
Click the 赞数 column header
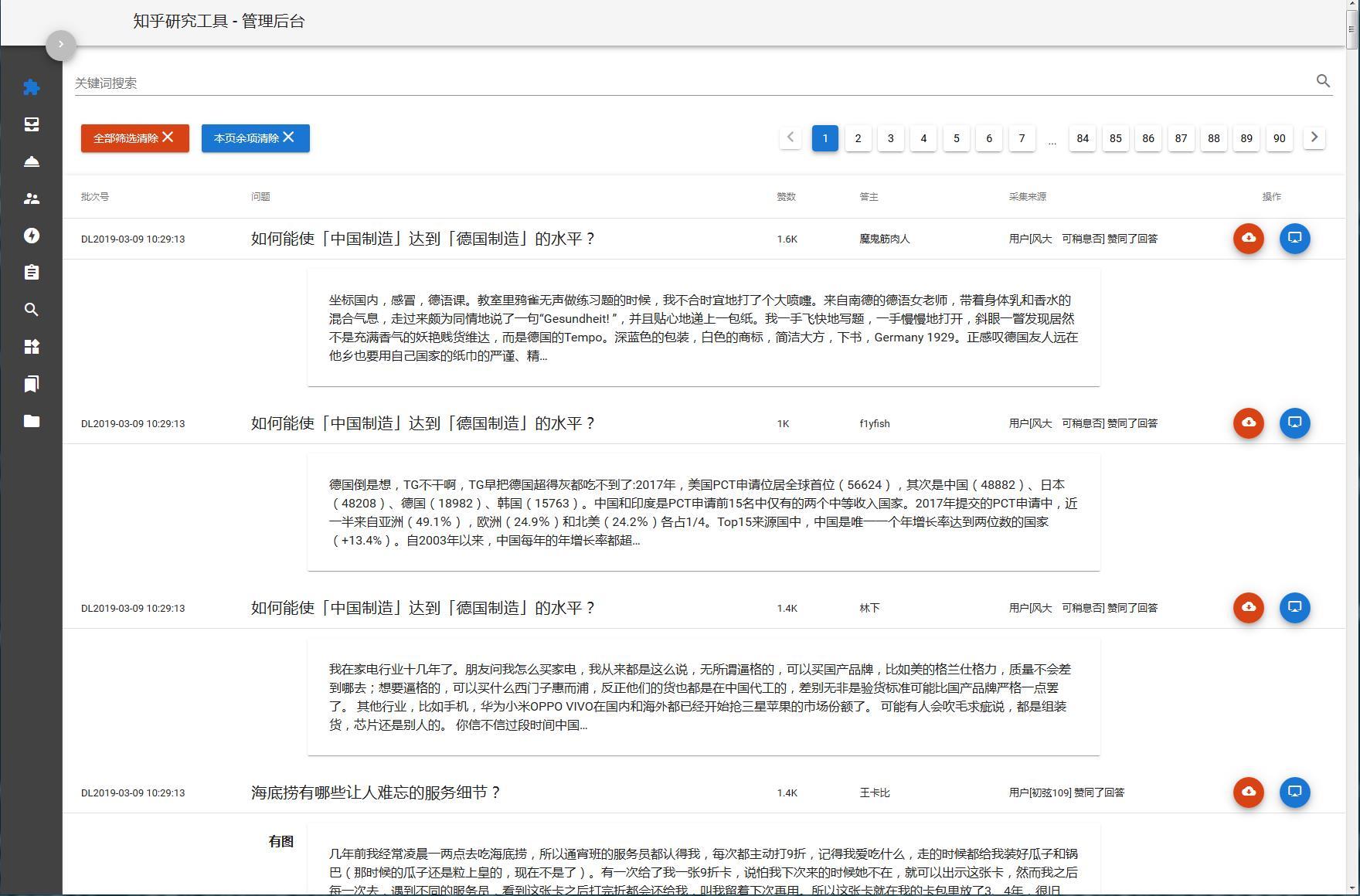(x=787, y=197)
